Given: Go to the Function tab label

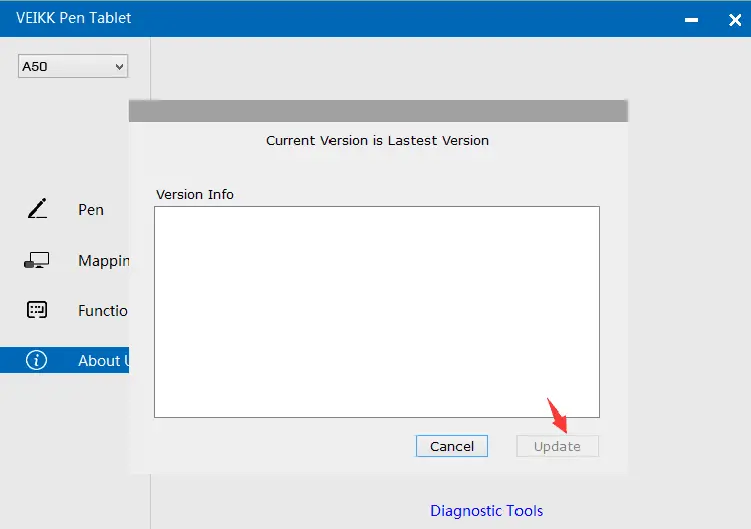Looking at the screenshot, I should (x=103, y=311).
